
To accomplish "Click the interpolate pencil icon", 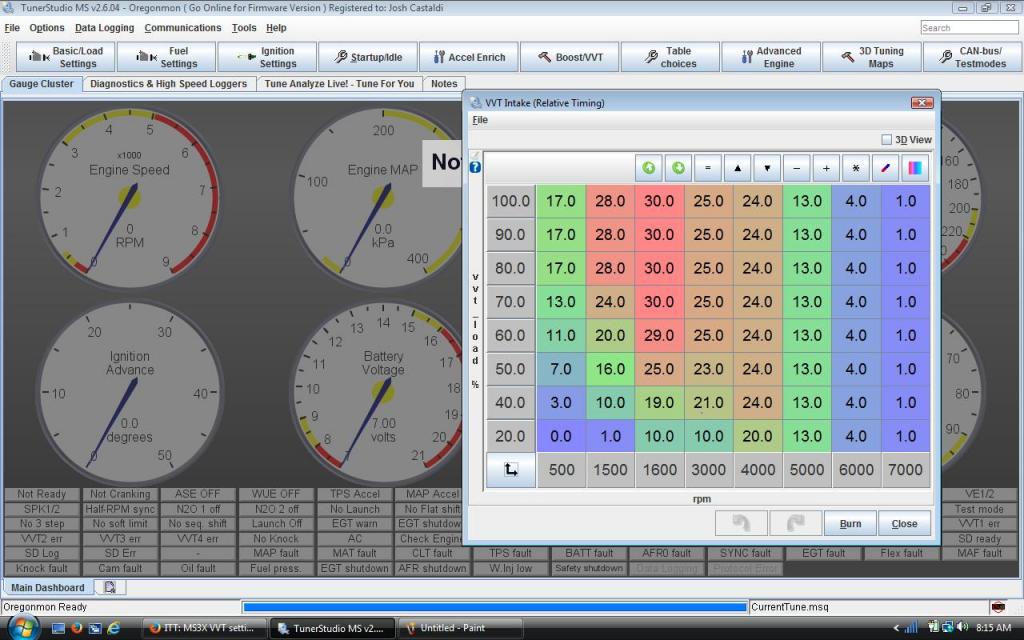I will 885,169.
